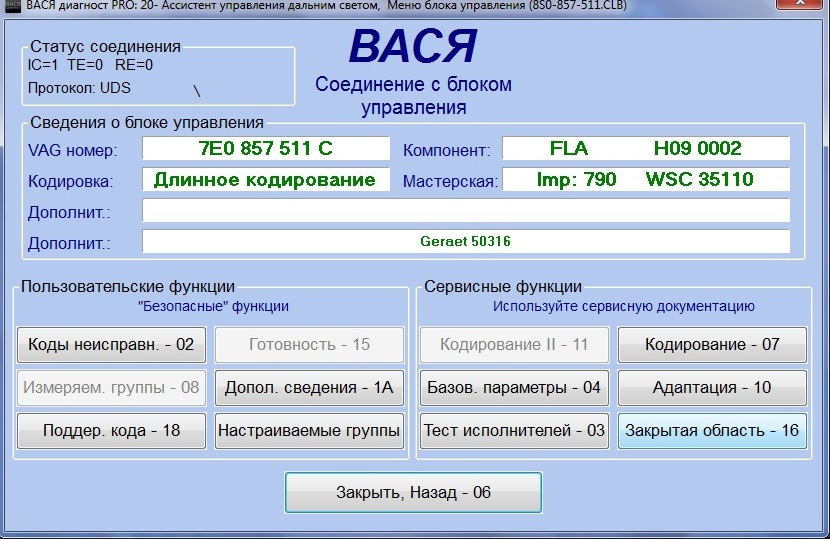Open Адаптация - 10
The width and height of the screenshot is (830, 539).
(712, 388)
